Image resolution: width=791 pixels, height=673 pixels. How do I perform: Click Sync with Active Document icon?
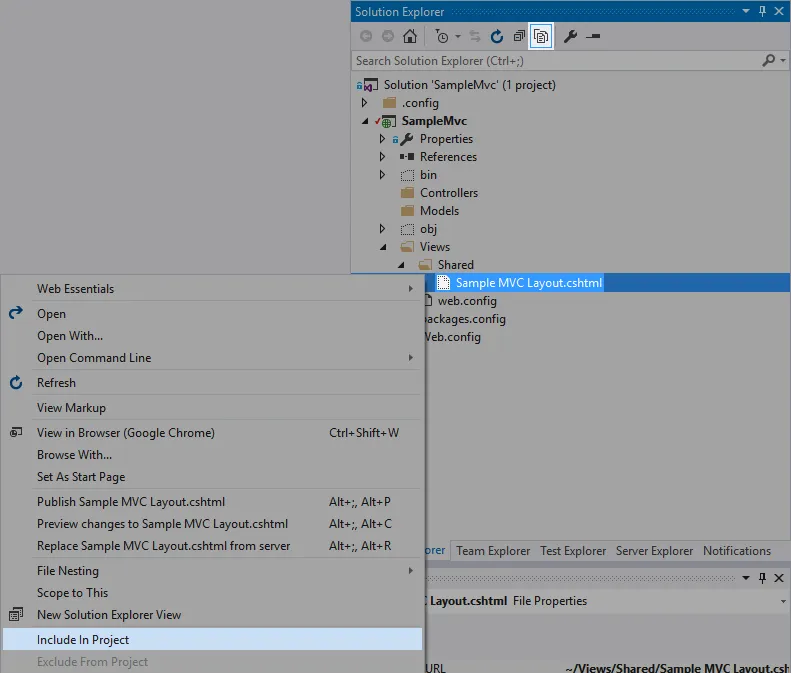click(475, 36)
